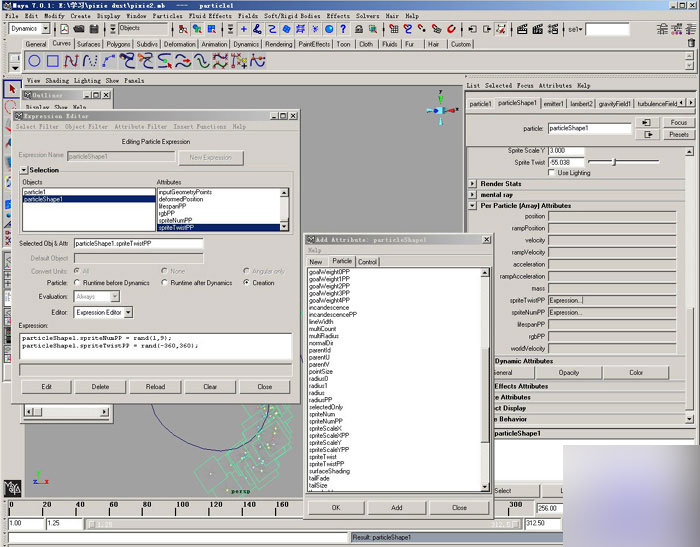This screenshot has height=547, width=700.
Task: Click the Maya logo icon at bottom left
Action: point(14,487)
